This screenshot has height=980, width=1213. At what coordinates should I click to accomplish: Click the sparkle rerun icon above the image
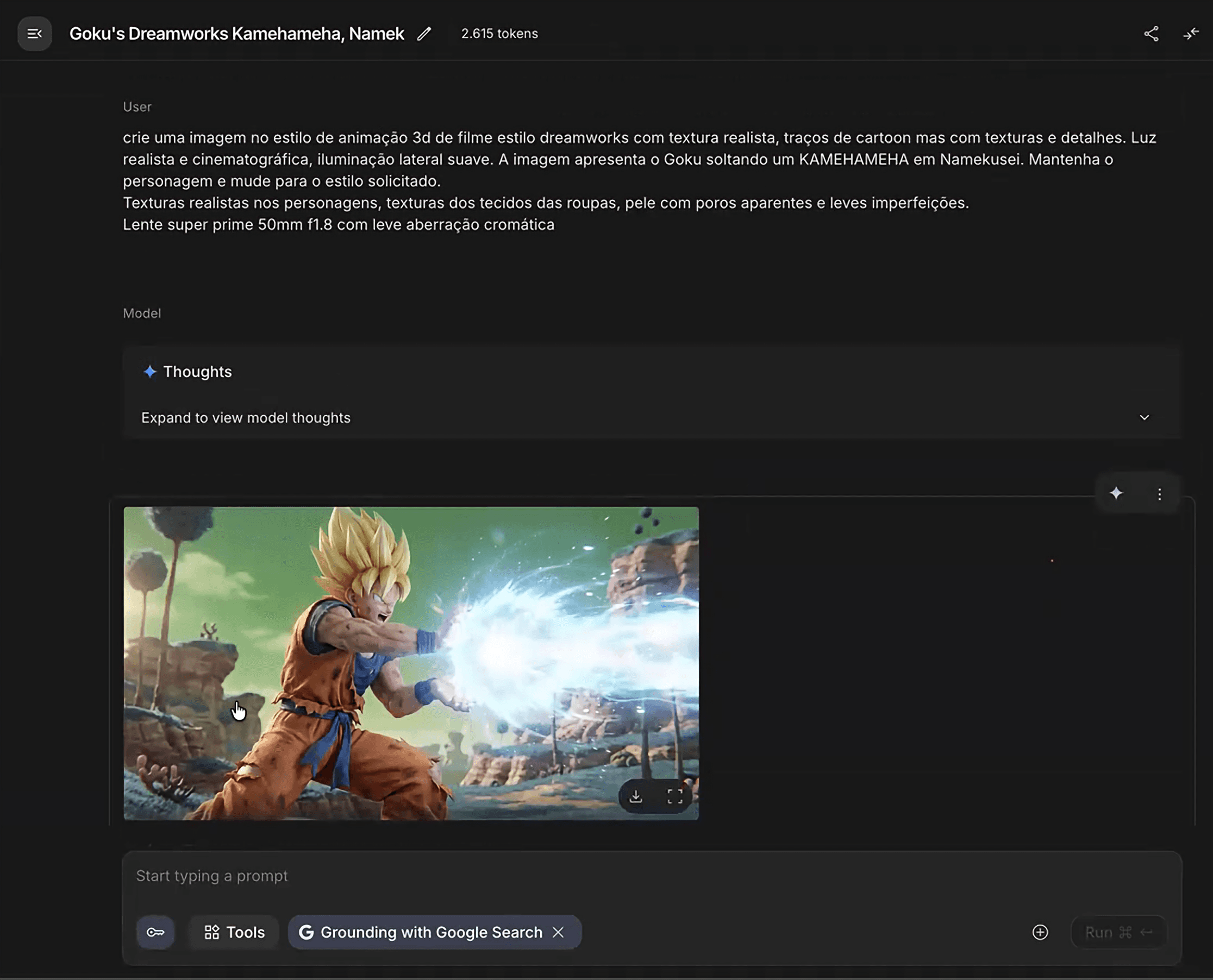pyautogui.click(x=1116, y=493)
